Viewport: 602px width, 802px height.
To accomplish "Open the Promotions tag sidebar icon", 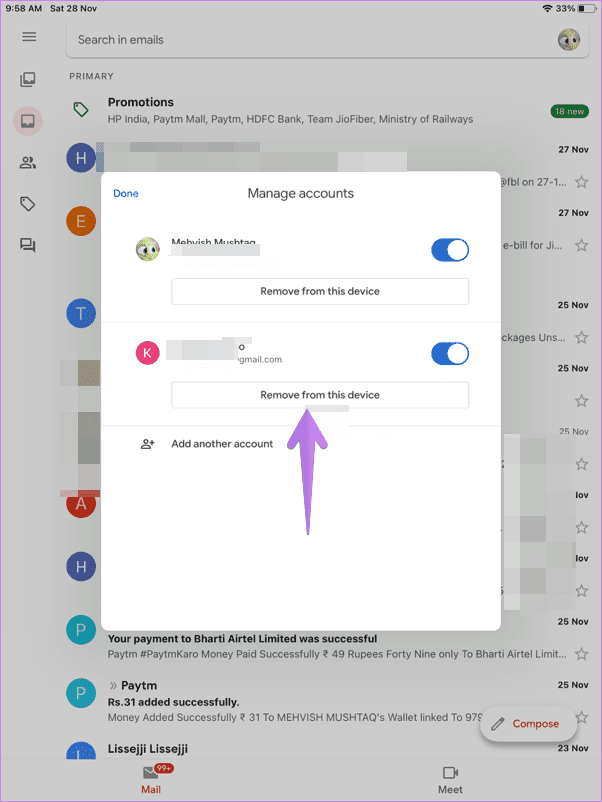I will coord(28,204).
